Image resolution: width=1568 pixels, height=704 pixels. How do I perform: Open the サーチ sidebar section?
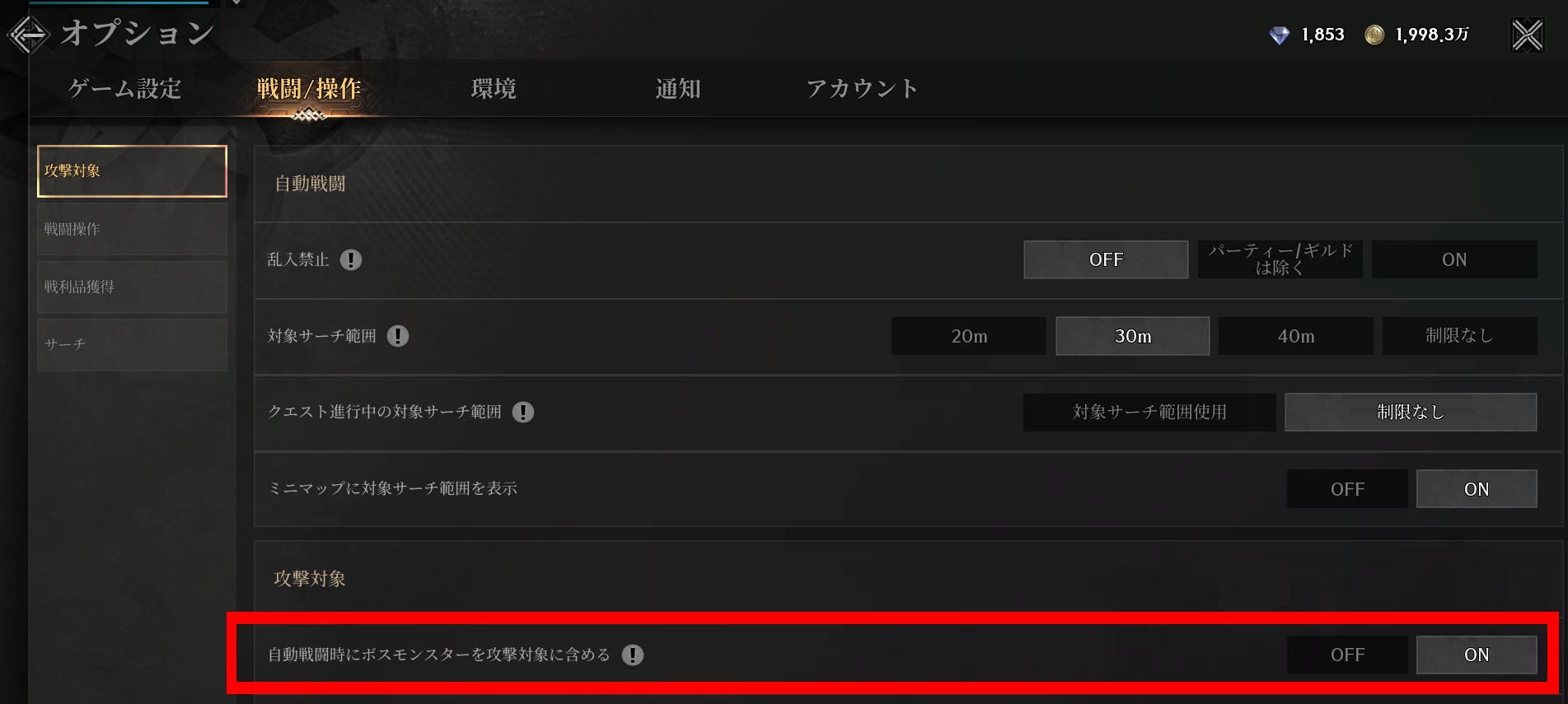(132, 344)
